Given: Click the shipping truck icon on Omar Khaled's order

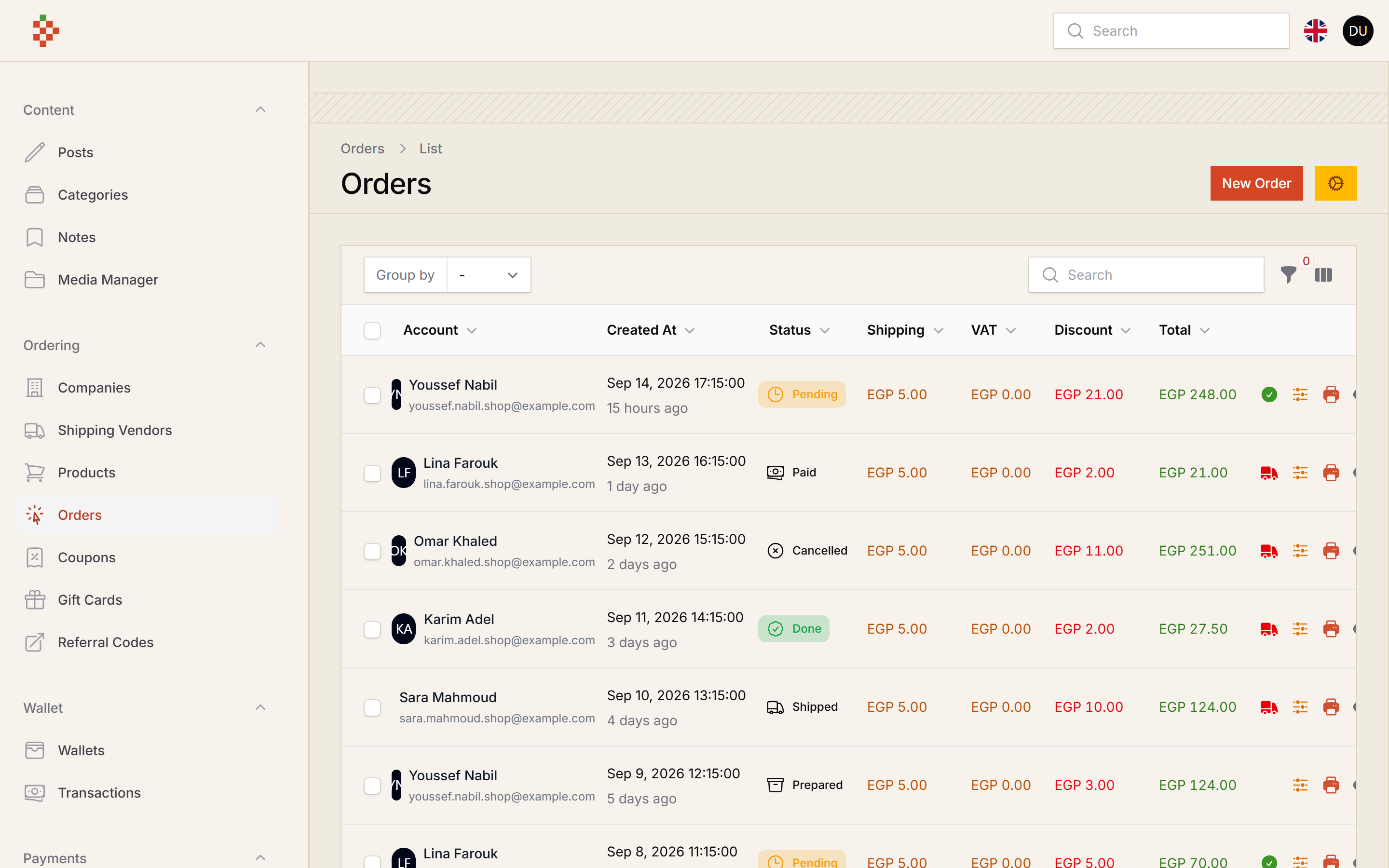Looking at the screenshot, I should coord(1269,551).
